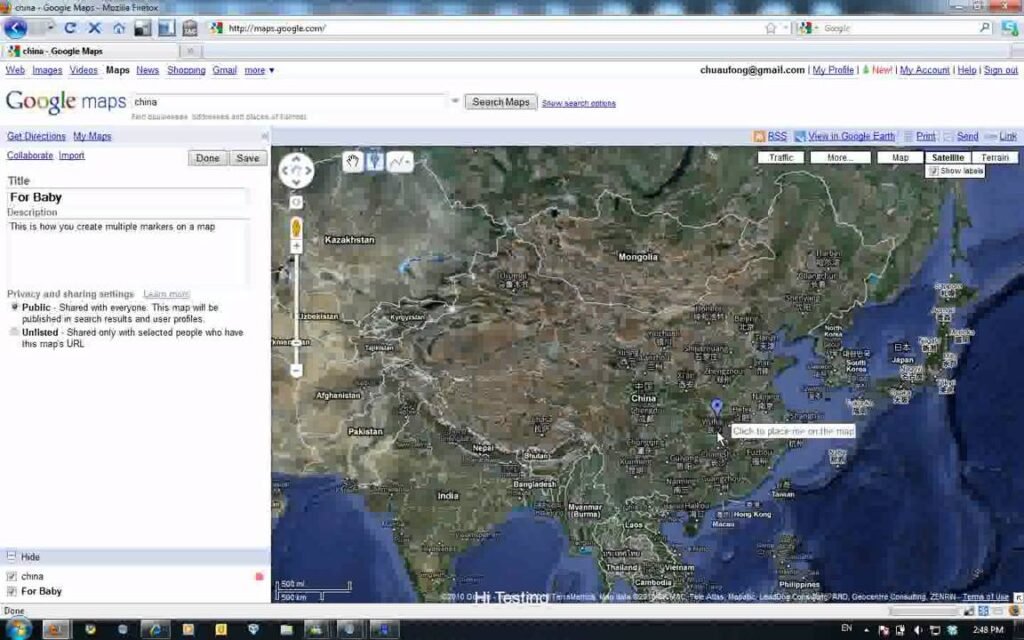The height and width of the screenshot is (640, 1024).
Task: Zoom out with the minus button
Action: point(296,370)
